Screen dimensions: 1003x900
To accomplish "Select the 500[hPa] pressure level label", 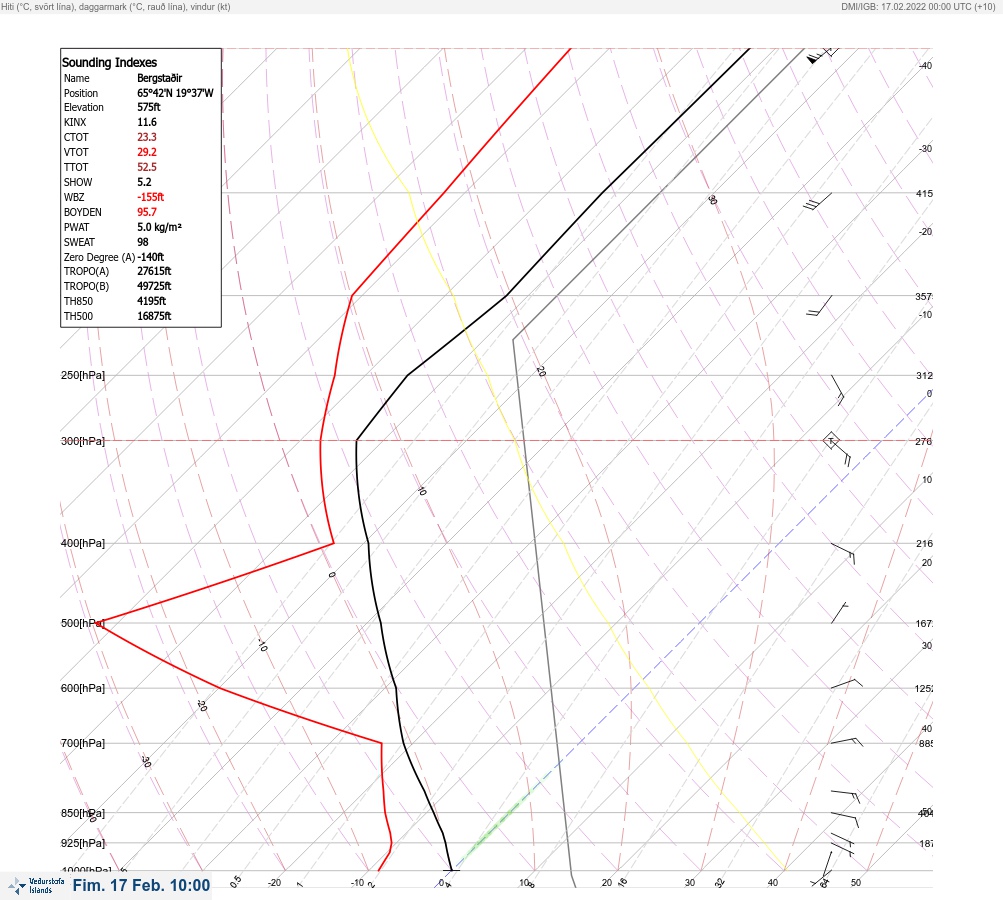I will point(83,623).
